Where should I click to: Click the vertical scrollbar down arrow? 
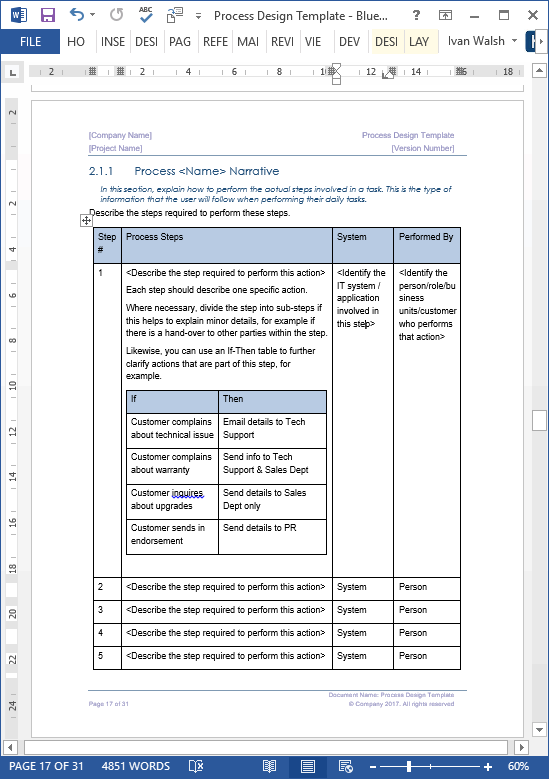[x=540, y=729]
